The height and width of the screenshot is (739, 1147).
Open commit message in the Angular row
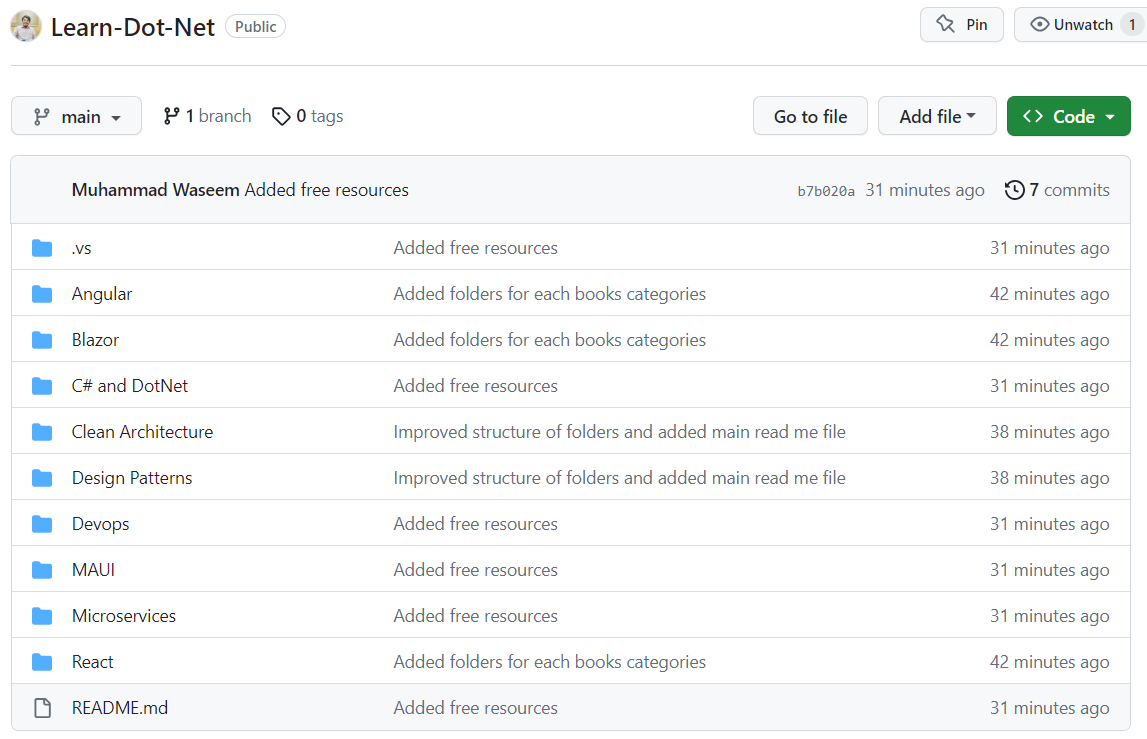549,294
